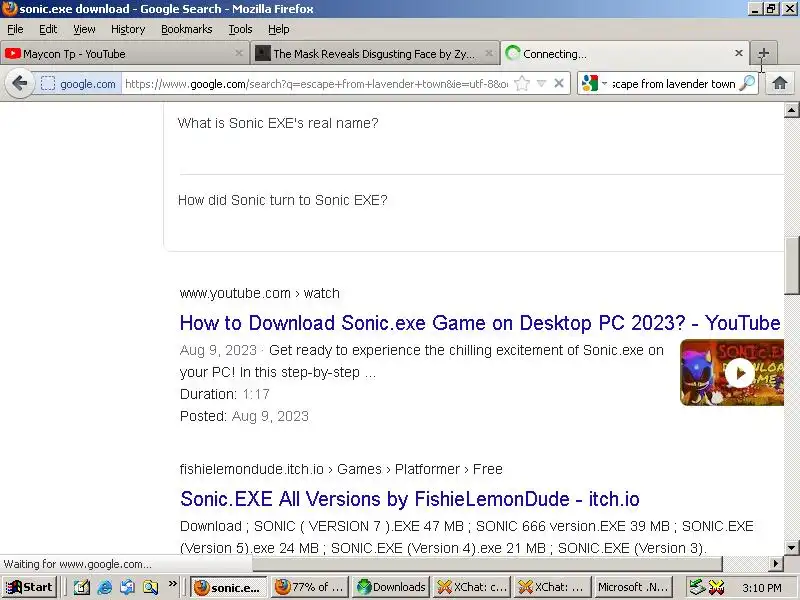
Task: Open the View menu
Action: pos(84,30)
